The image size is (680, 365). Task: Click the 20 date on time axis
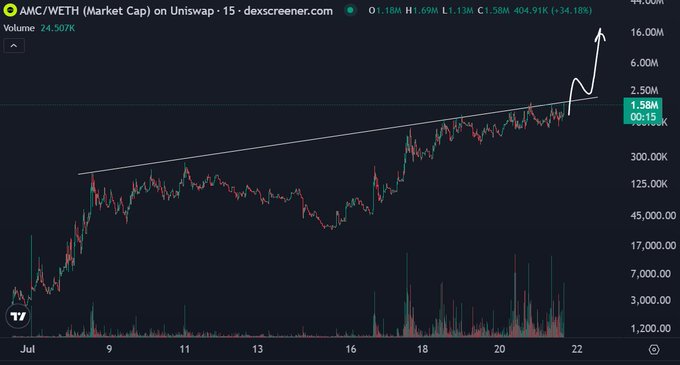[500, 349]
